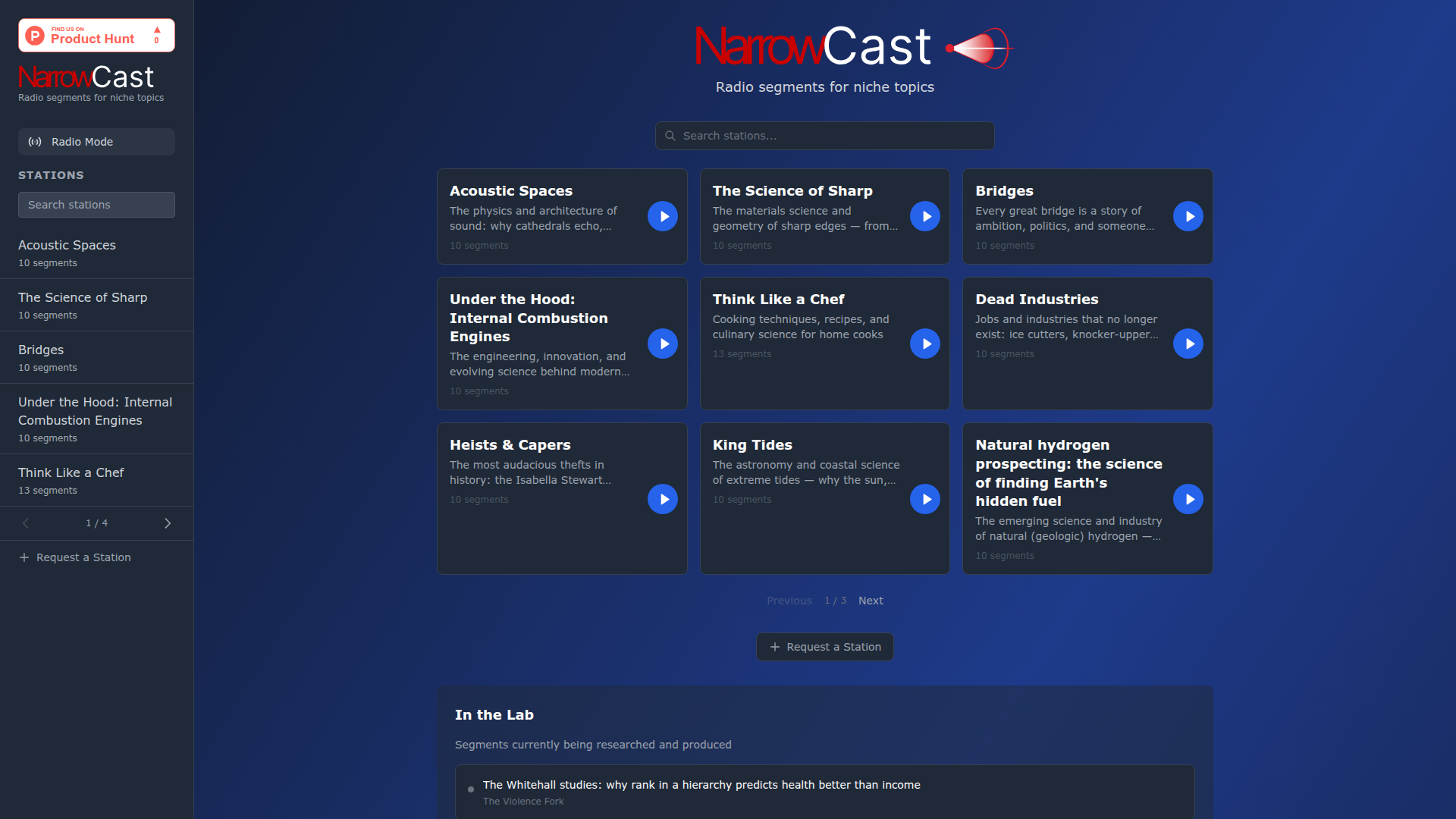Screen dimensions: 1456x819
Task: Go to next sidebar stations page
Action: point(168,523)
